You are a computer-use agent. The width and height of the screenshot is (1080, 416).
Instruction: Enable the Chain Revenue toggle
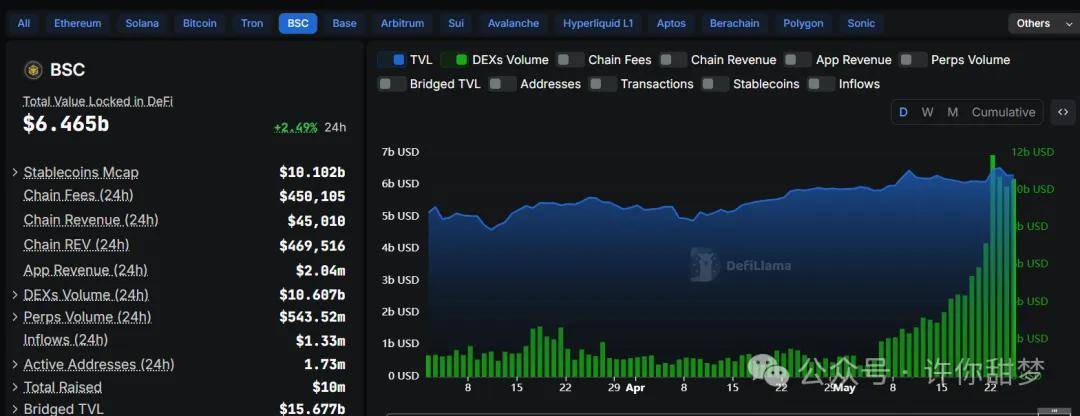(x=674, y=60)
